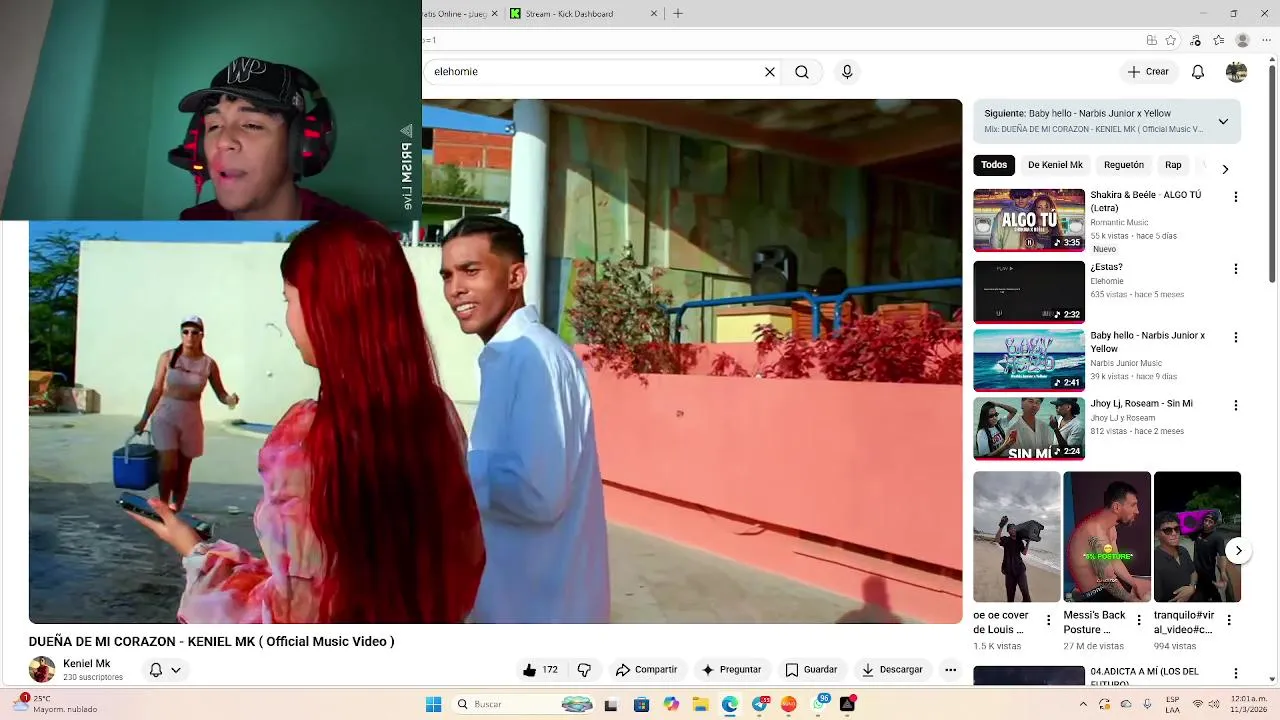Click Compartir share button

[x=646, y=670]
